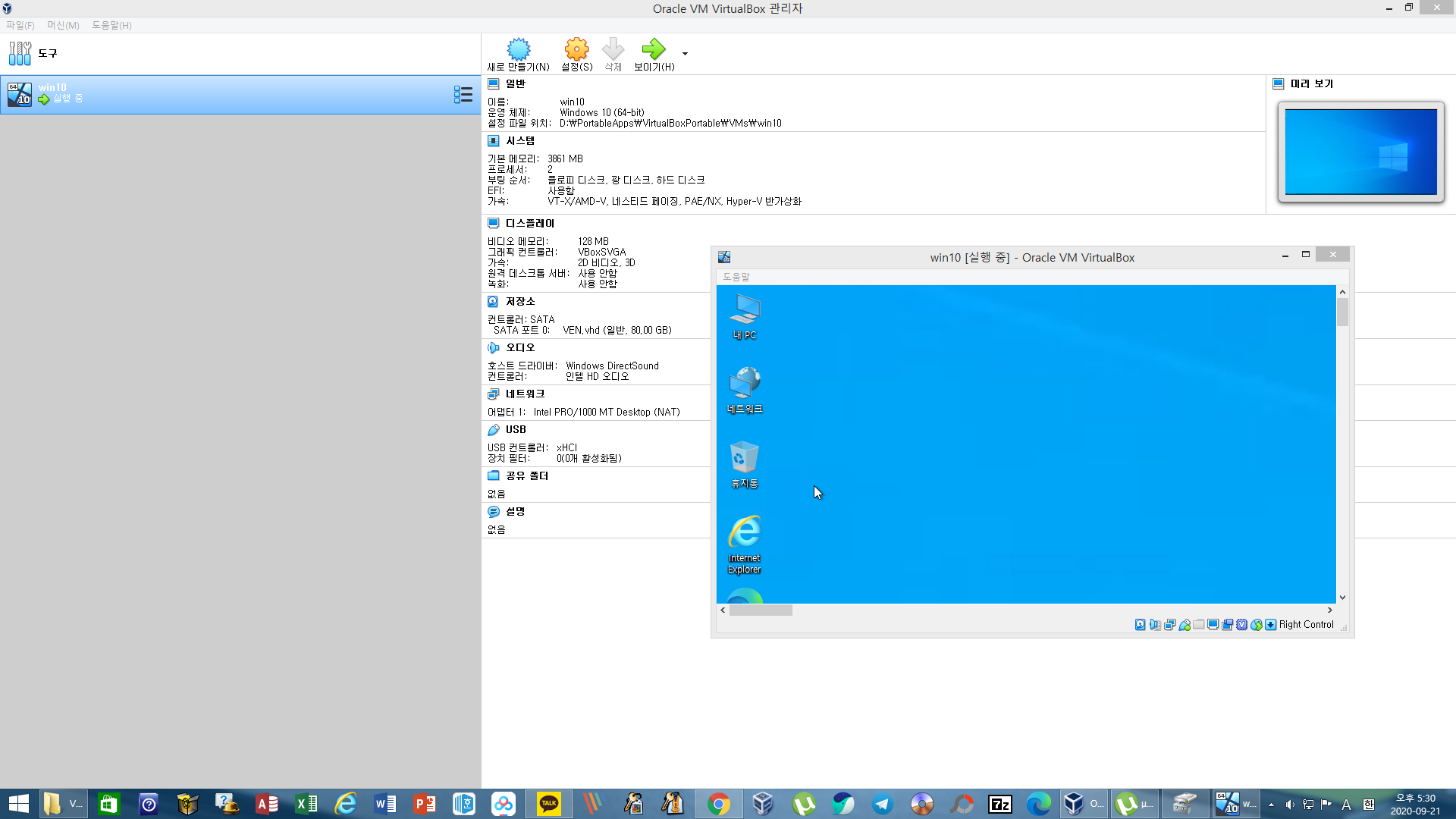The height and width of the screenshot is (819, 1456).
Task: Click recording indicator in VM status bar
Action: point(1227,625)
